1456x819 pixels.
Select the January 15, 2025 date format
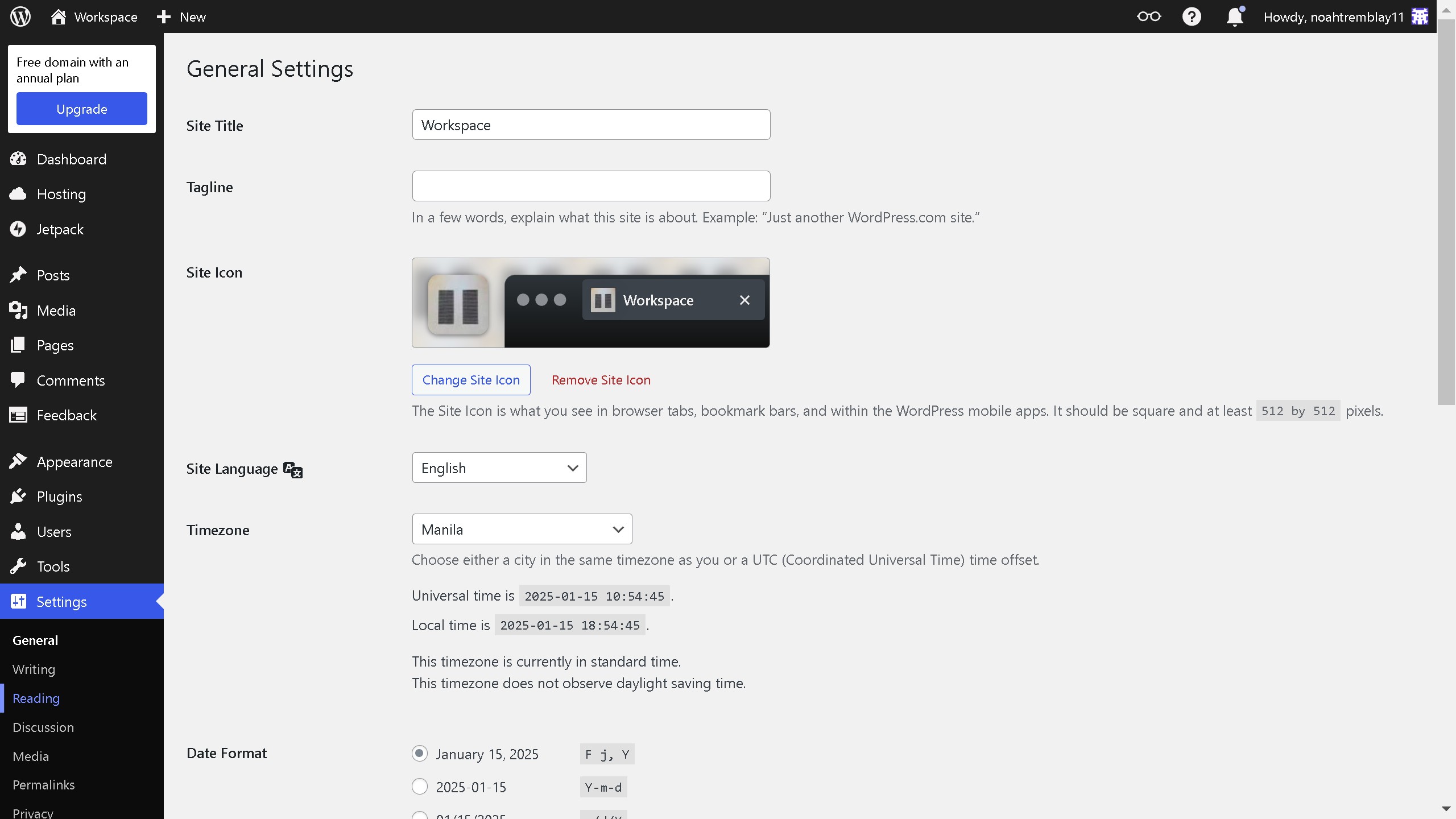pos(420,754)
